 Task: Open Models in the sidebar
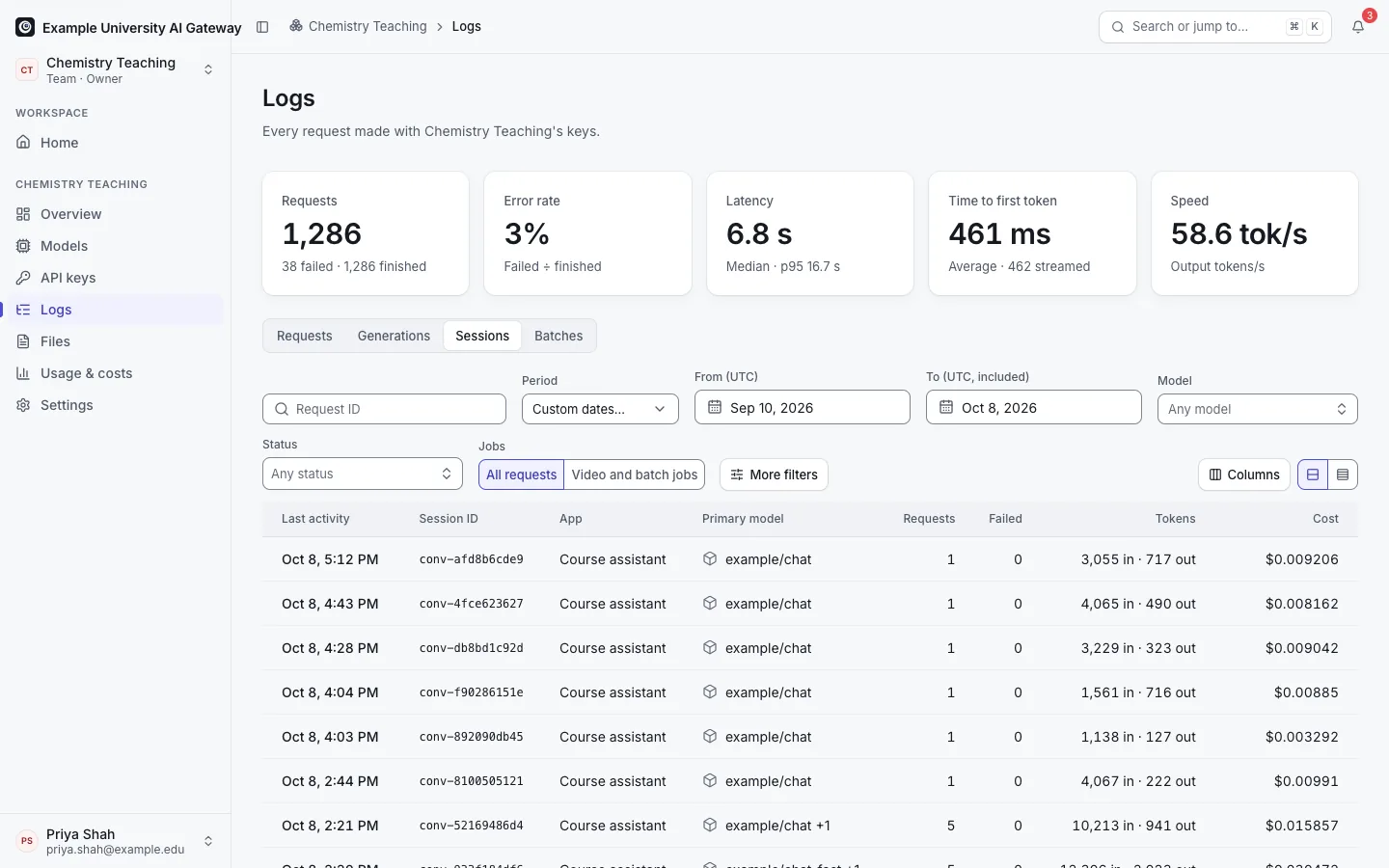point(115,246)
